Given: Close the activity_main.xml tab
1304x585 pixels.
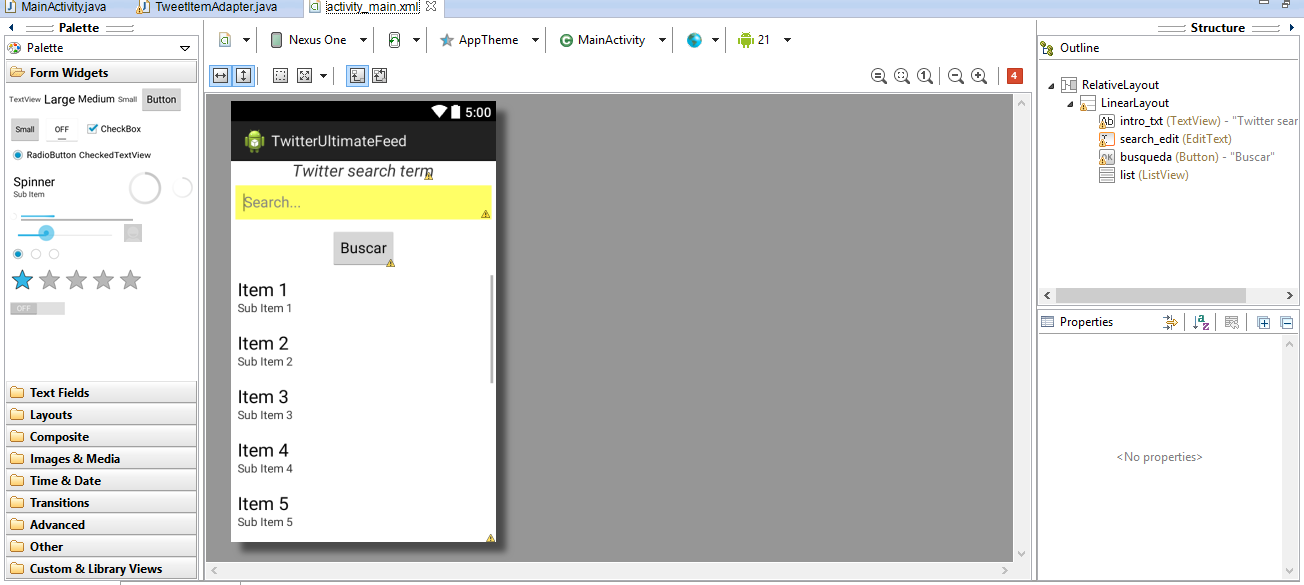Looking at the screenshot, I should [431, 7].
